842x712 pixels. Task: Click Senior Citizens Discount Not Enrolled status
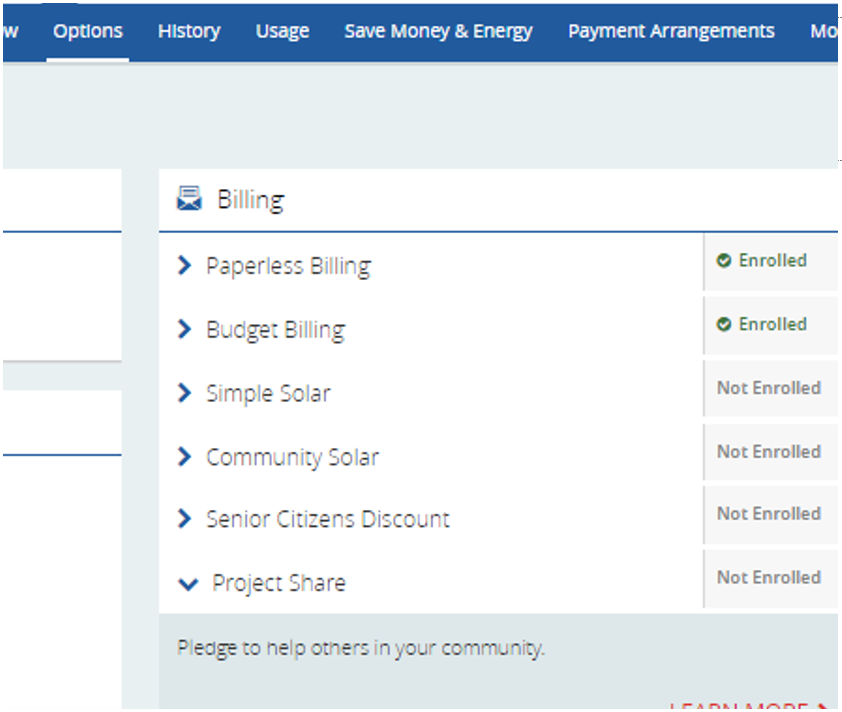click(x=768, y=514)
